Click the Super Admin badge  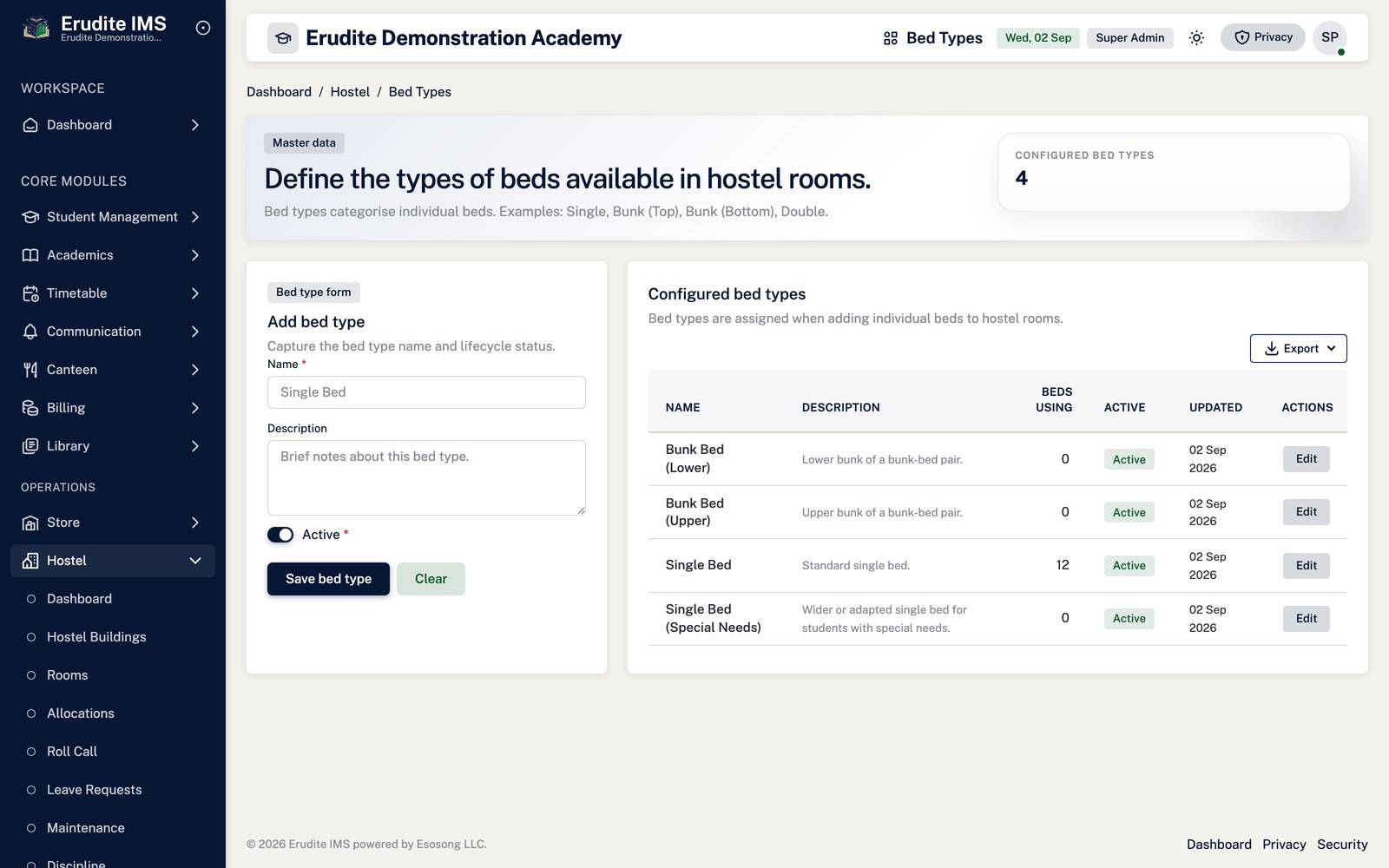(x=1129, y=38)
